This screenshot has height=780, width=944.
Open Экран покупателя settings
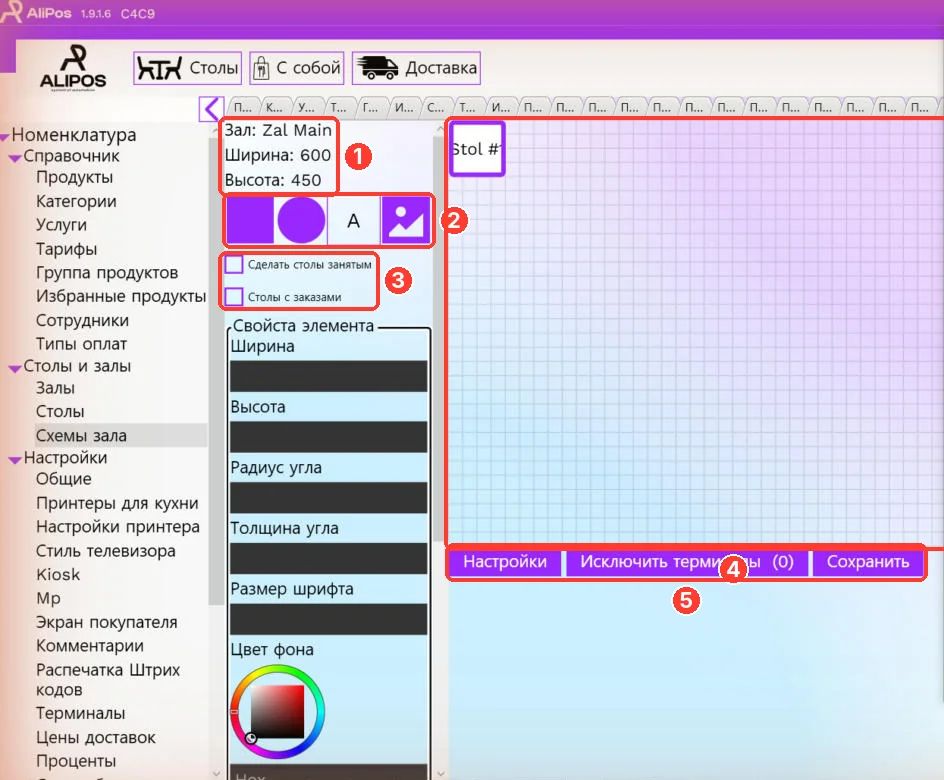107,622
